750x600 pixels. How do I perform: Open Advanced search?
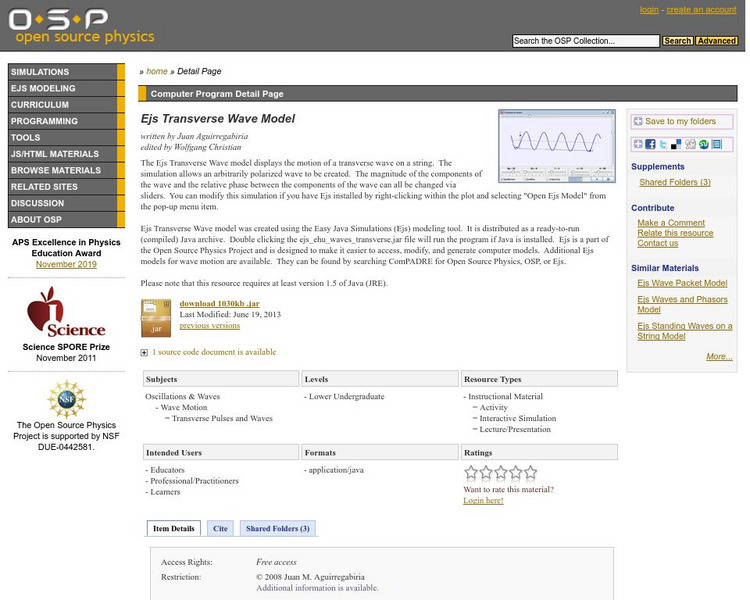(716, 41)
